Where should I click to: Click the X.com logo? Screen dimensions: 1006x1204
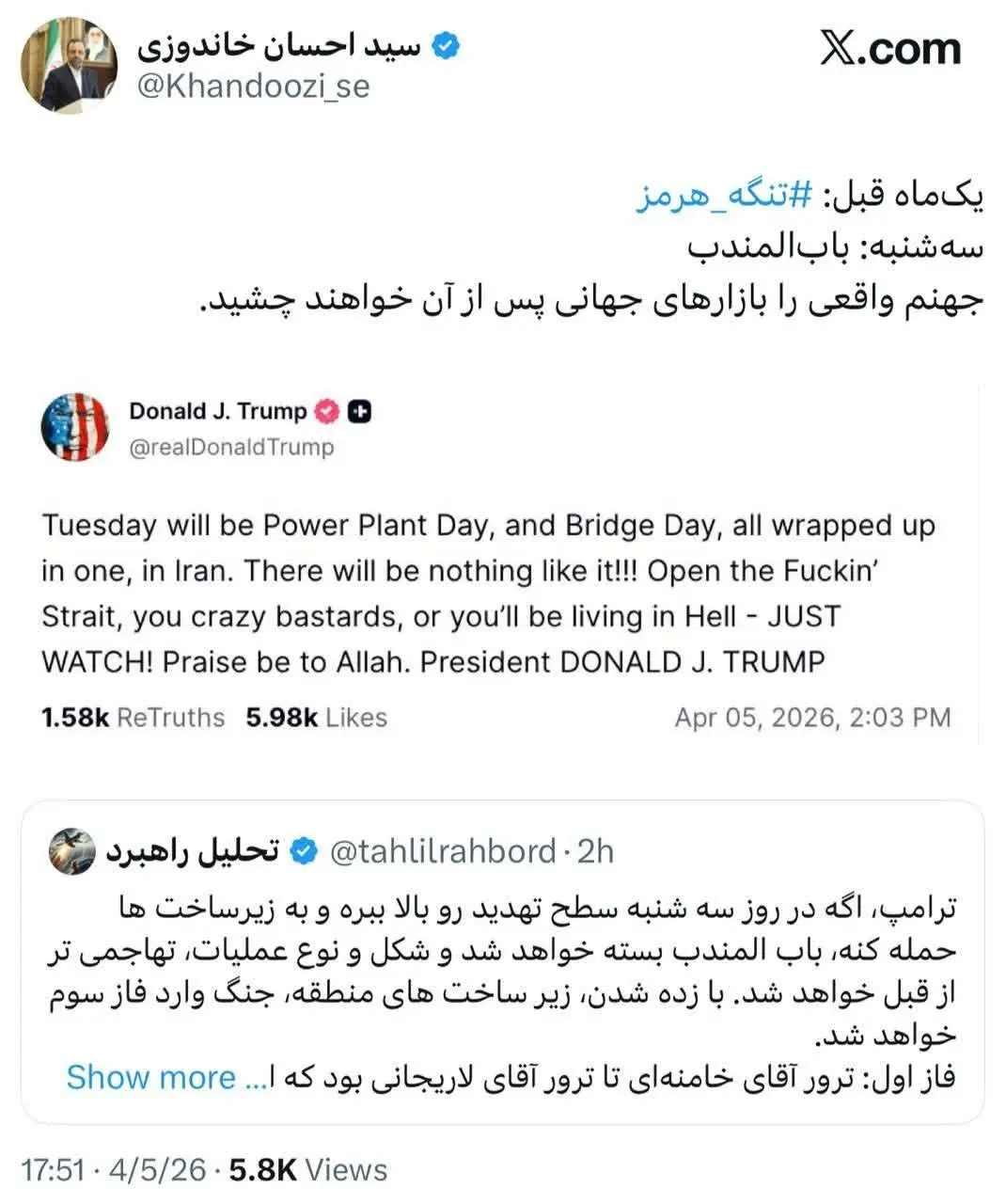[x=889, y=49]
